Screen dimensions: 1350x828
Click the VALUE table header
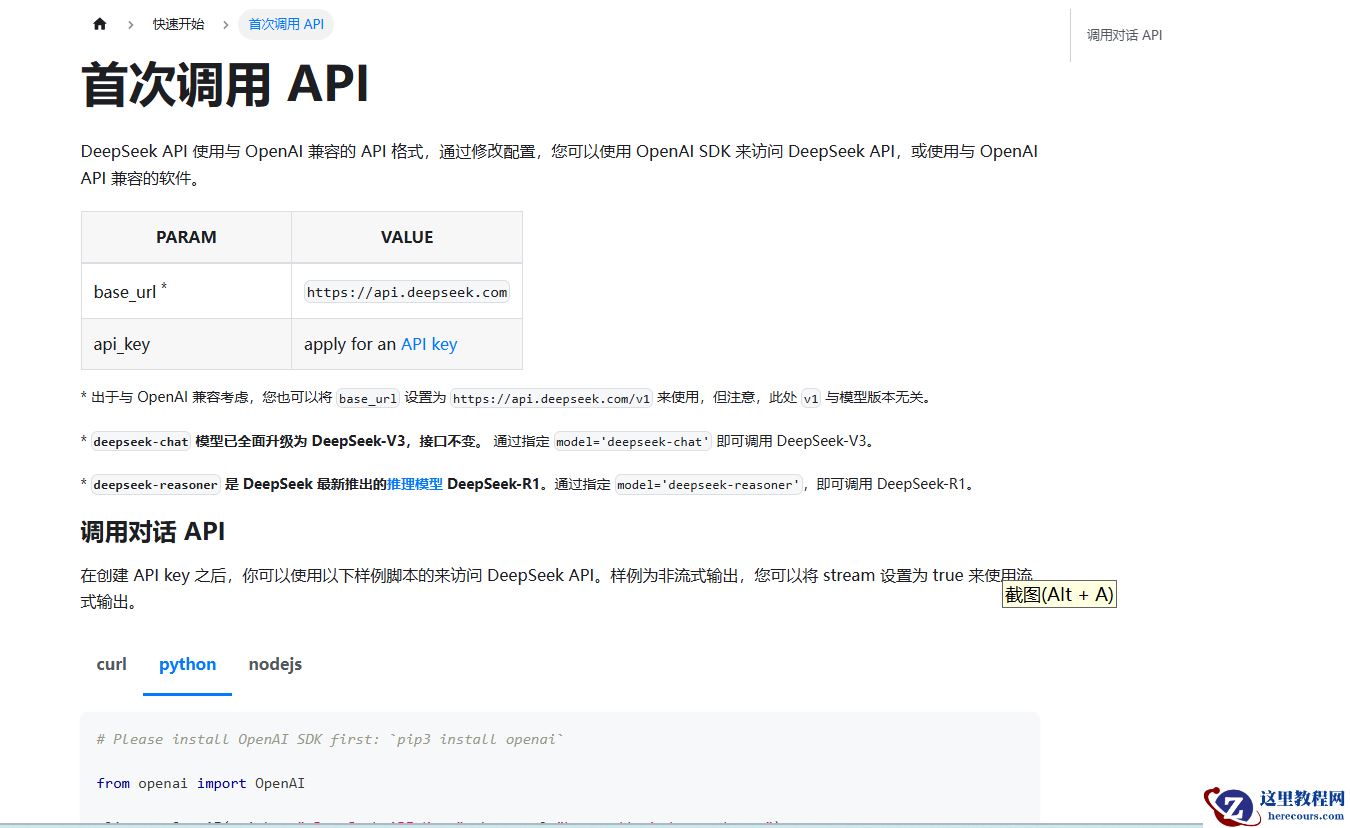[x=407, y=237]
